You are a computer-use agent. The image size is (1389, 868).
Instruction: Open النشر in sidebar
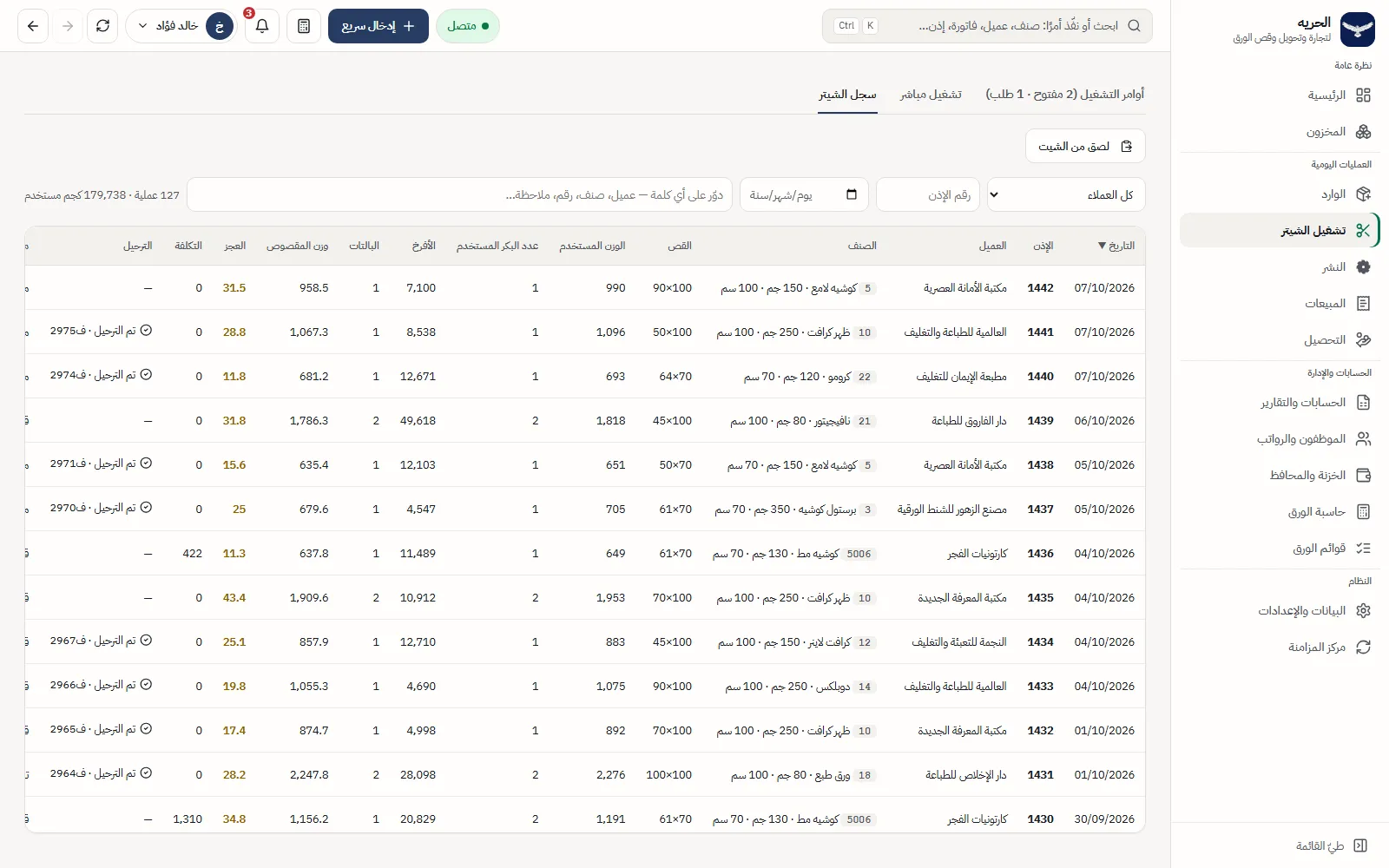point(1280,267)
